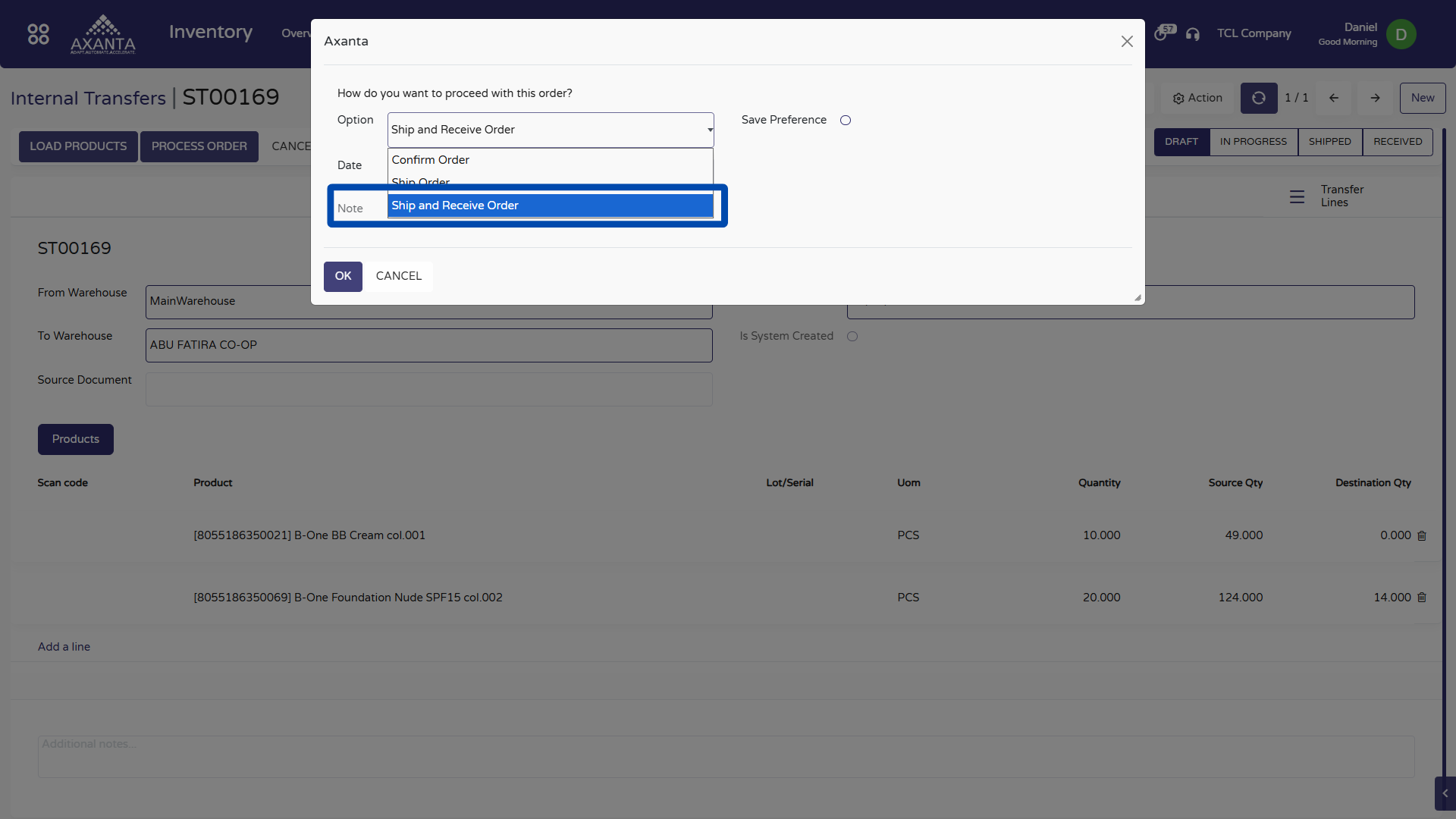1456x819 pixels.
Task: Switch to the Products tab
Action: pyautogui.click(x=76, y=439)
